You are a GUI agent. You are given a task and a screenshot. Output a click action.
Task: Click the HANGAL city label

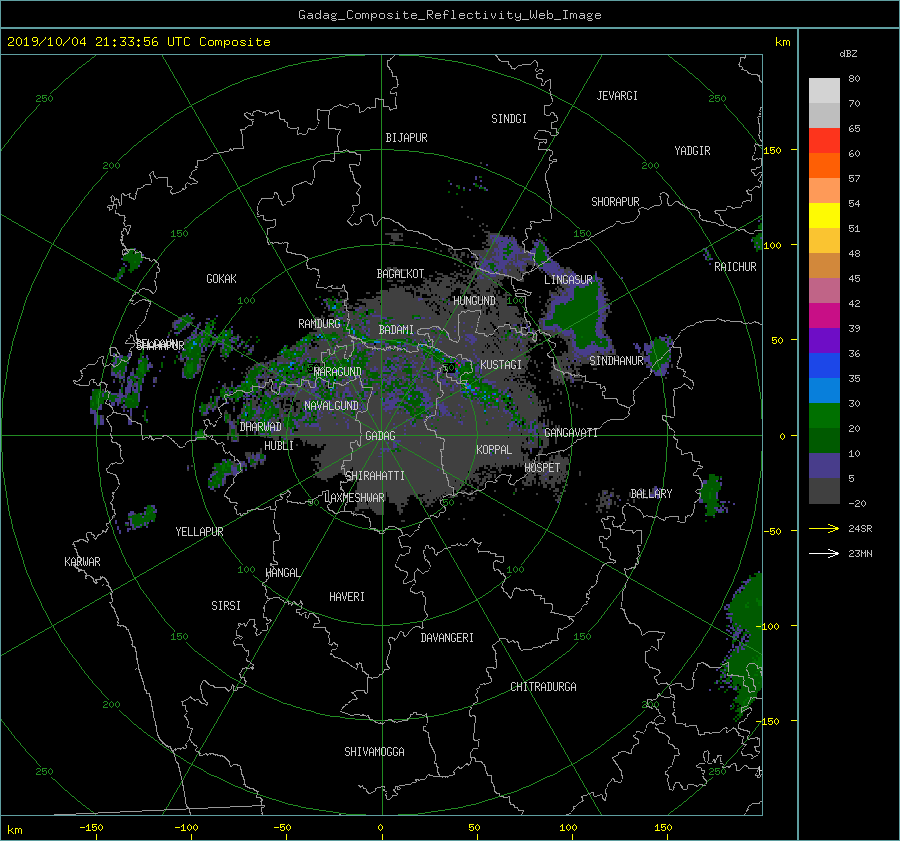pos(282,573)
